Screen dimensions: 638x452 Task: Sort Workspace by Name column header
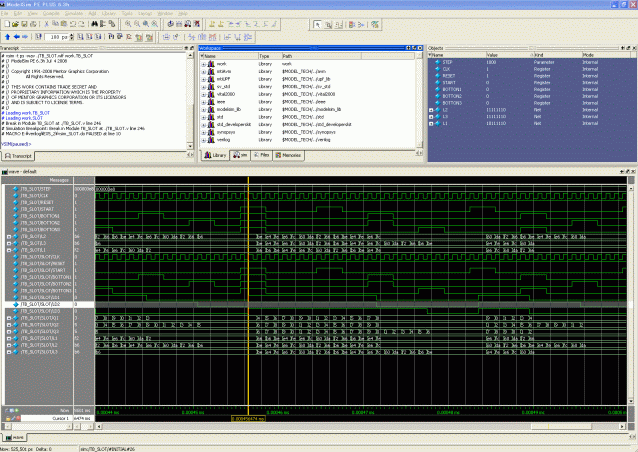pyautogui.click(x=229, y=56)
